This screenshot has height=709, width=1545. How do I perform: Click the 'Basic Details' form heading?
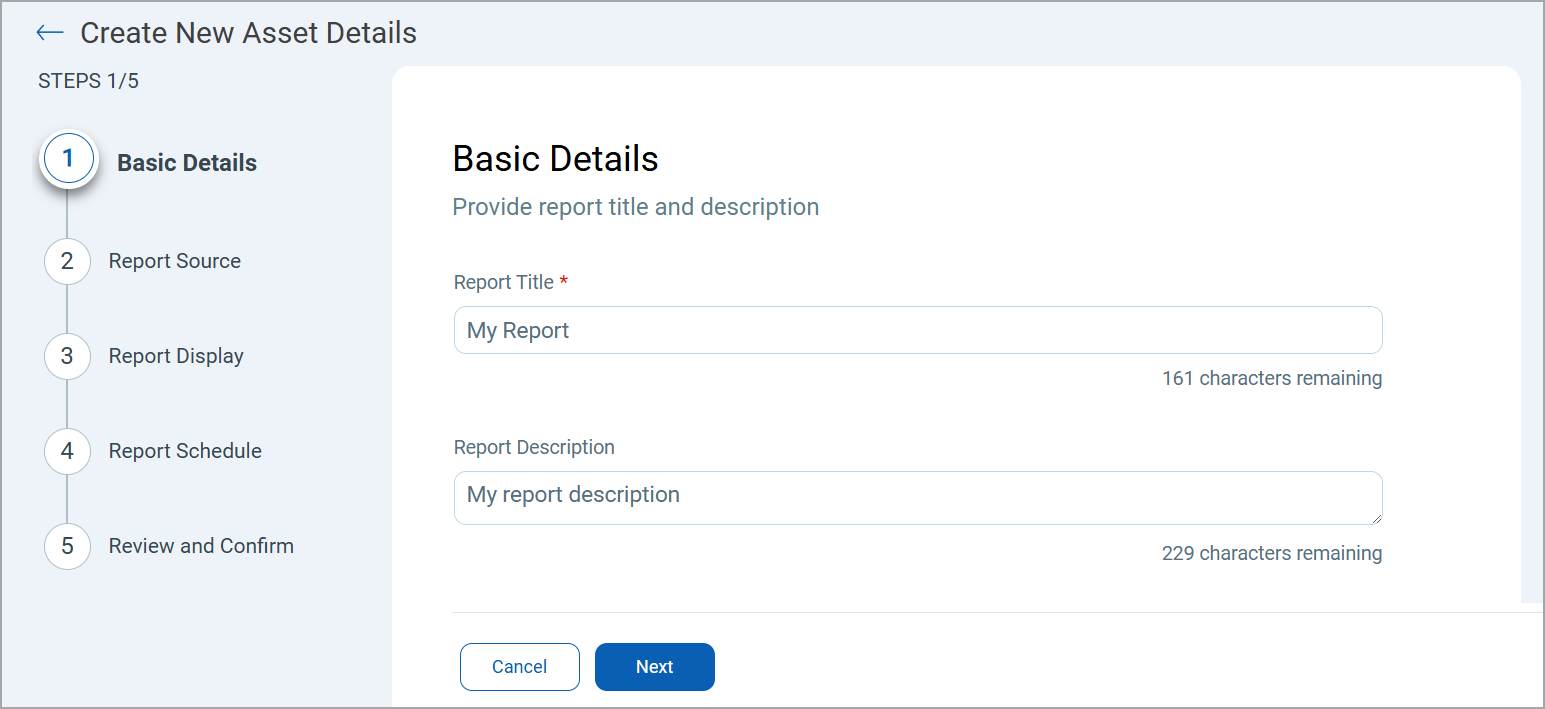(555, 159)
